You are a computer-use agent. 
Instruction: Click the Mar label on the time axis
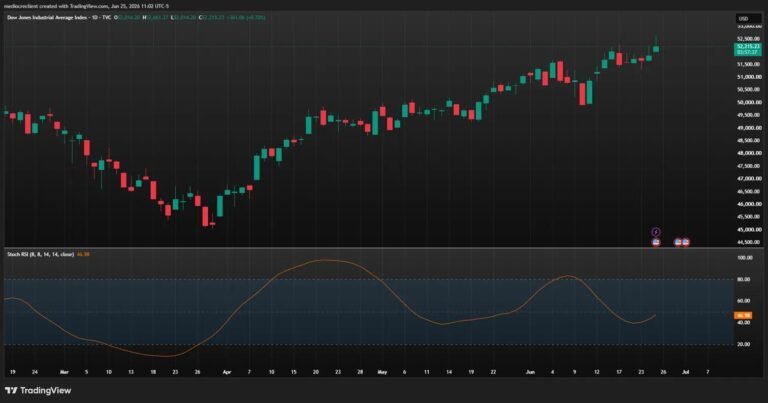point(64,372)
